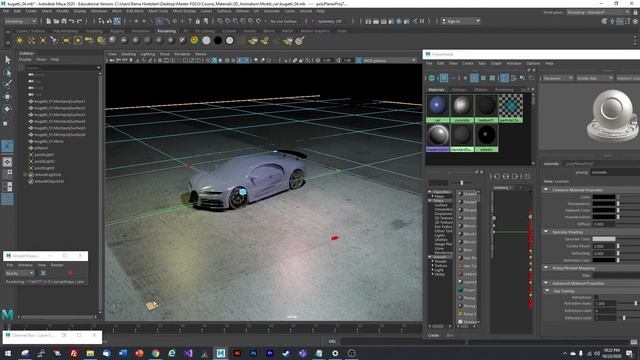Collapse the Ray Tracing section
Viewport: 640px width, 360px height.
[548, 291]
